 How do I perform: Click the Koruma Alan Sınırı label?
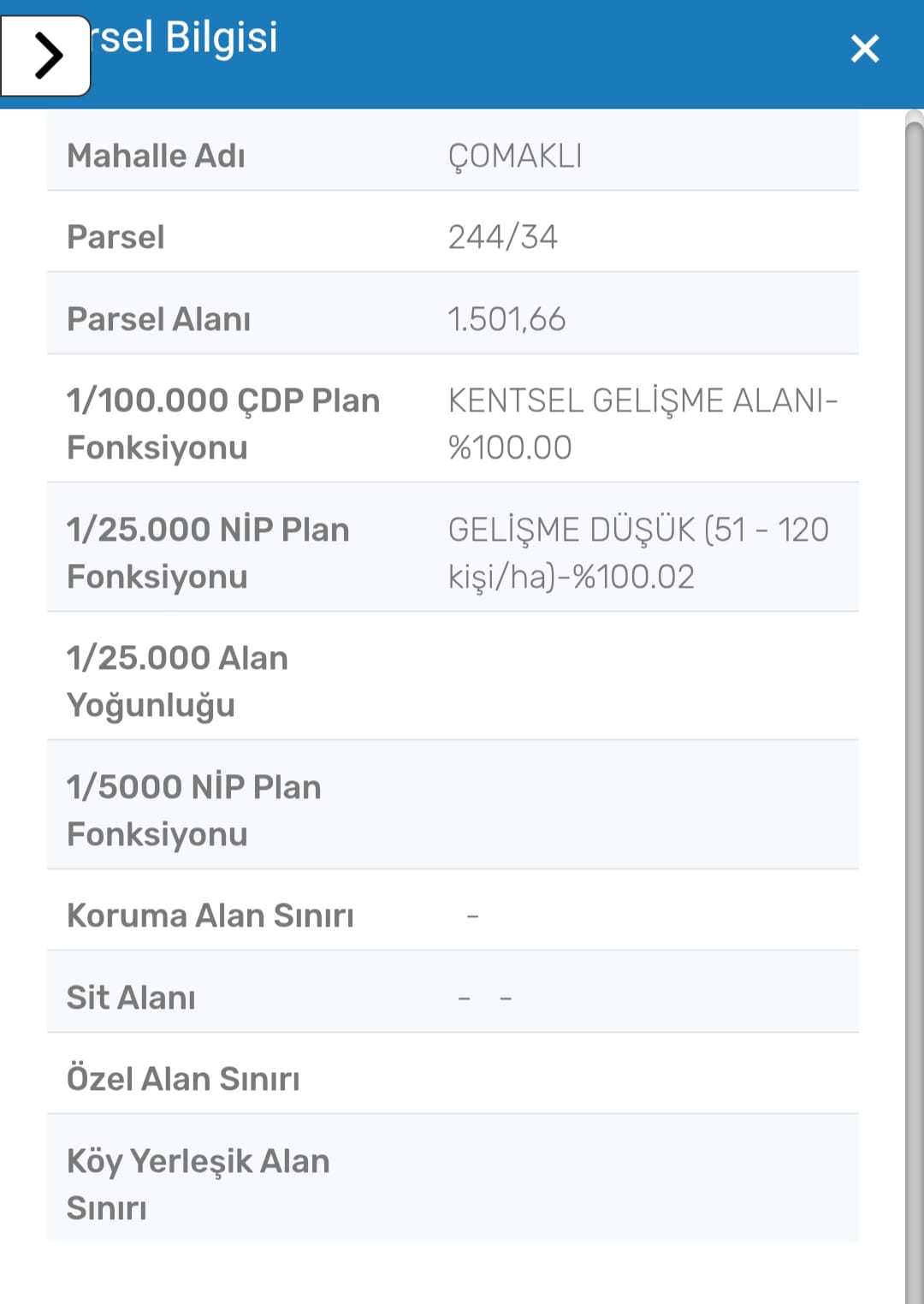[210, 916]
